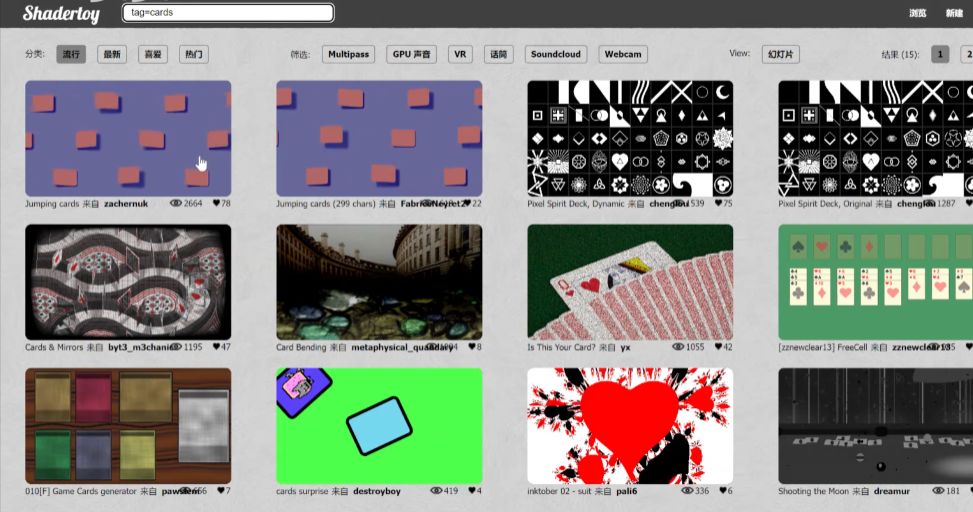Toggle the Webcam filter

click(x=623, y=54)
